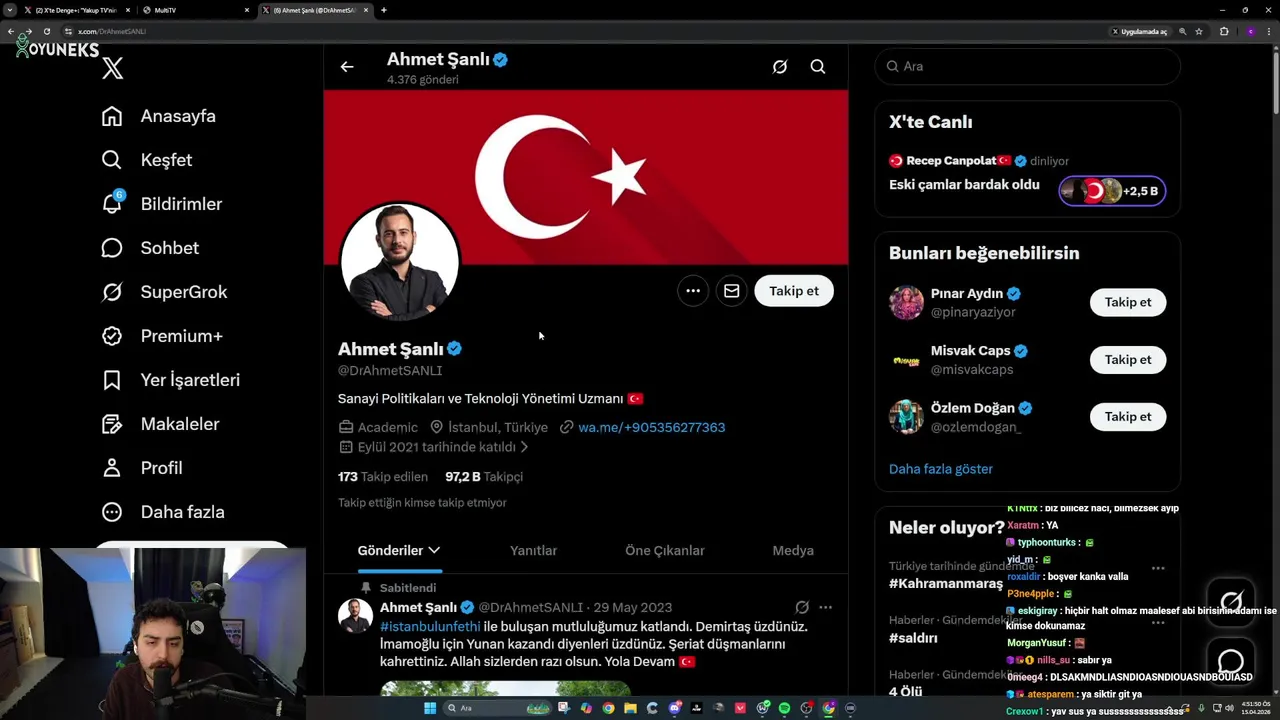
Task: Open browser extensions puzzle icon
Action: (1224, 31)
